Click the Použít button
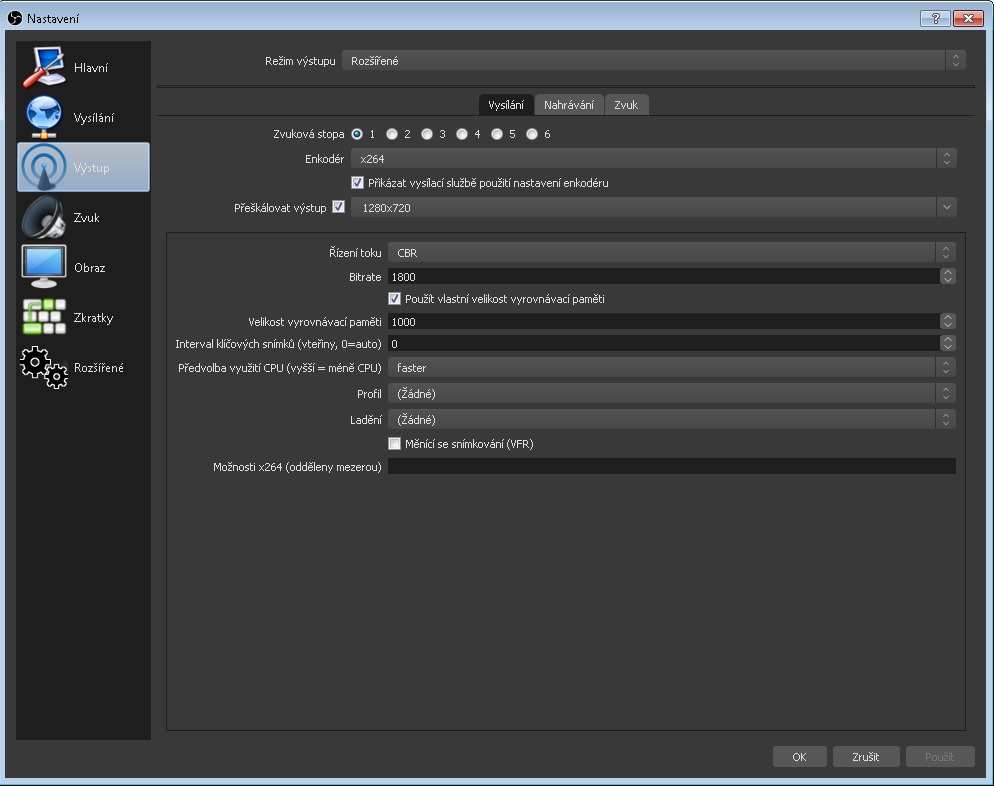Screen dimensions: 994x786 coord(939,757)
